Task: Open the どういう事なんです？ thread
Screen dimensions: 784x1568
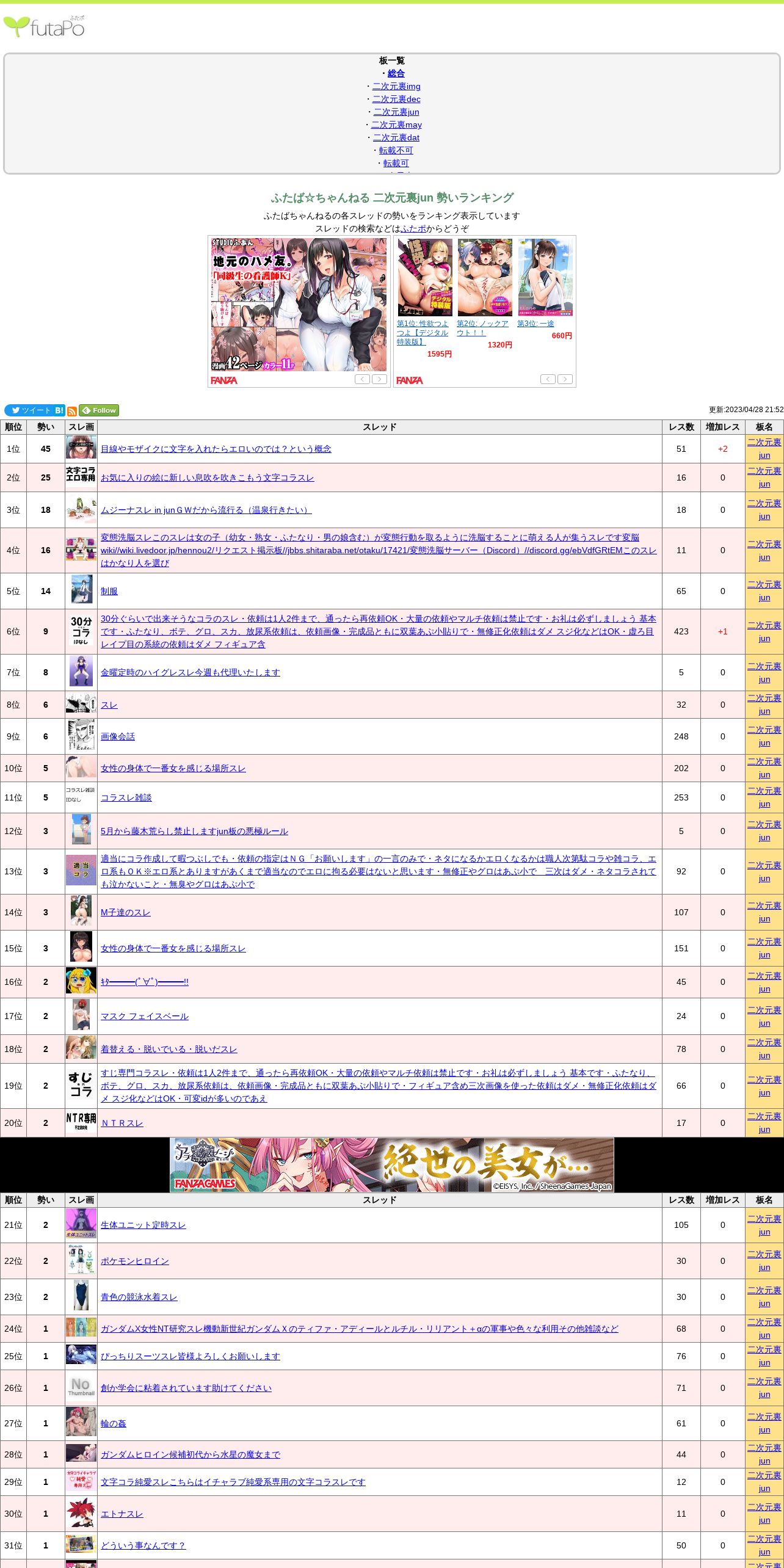Action: pos(143,1545)
